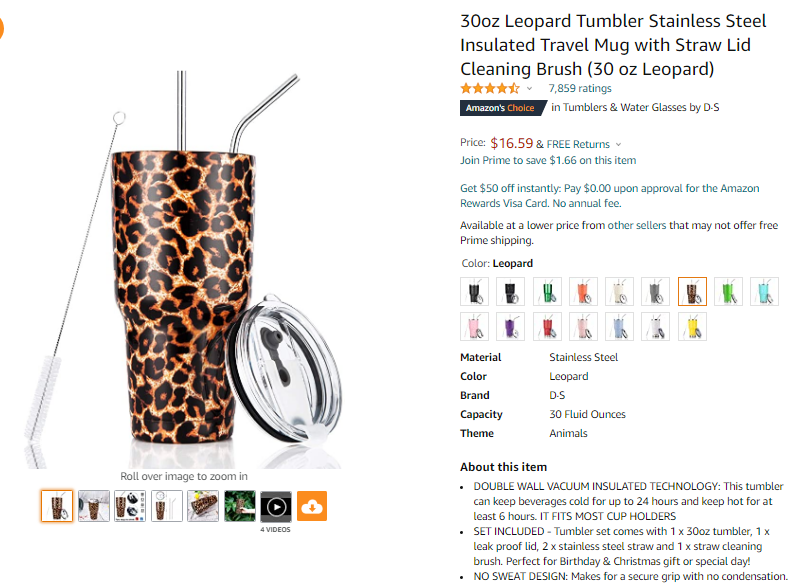Open thumbnail showing tumbler lying on side
Image resolution: width=796 pixels, height=585 pixels.
203,507
